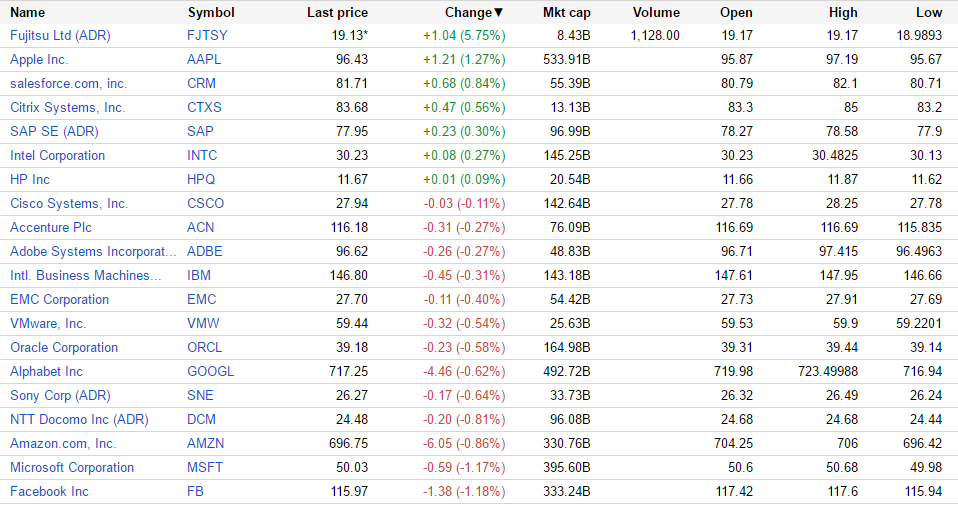Click the ORCL ticker symbol

(x=205, y=347)
